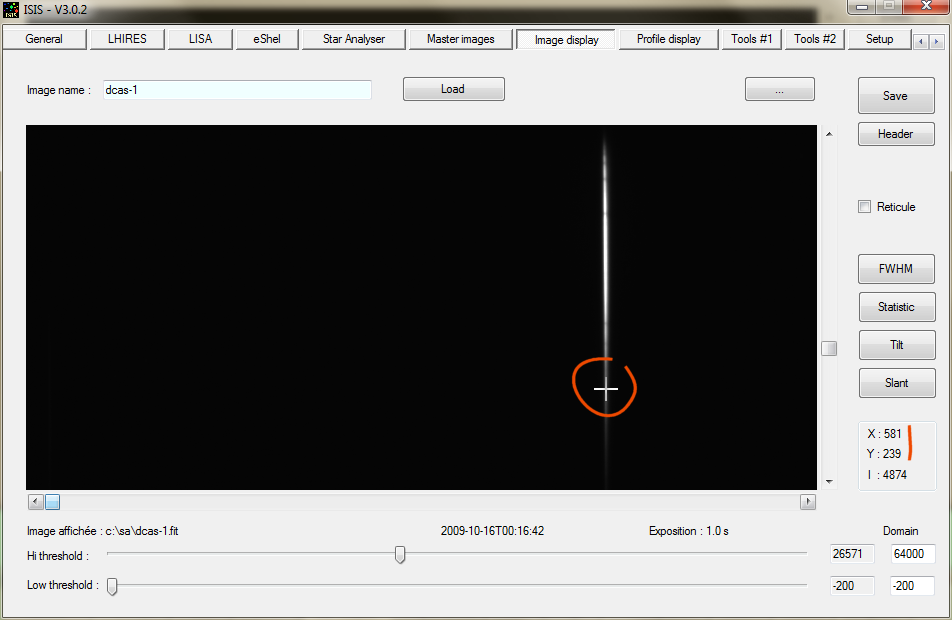Click the Slant button
952x620 pixels.
(896, 383)
